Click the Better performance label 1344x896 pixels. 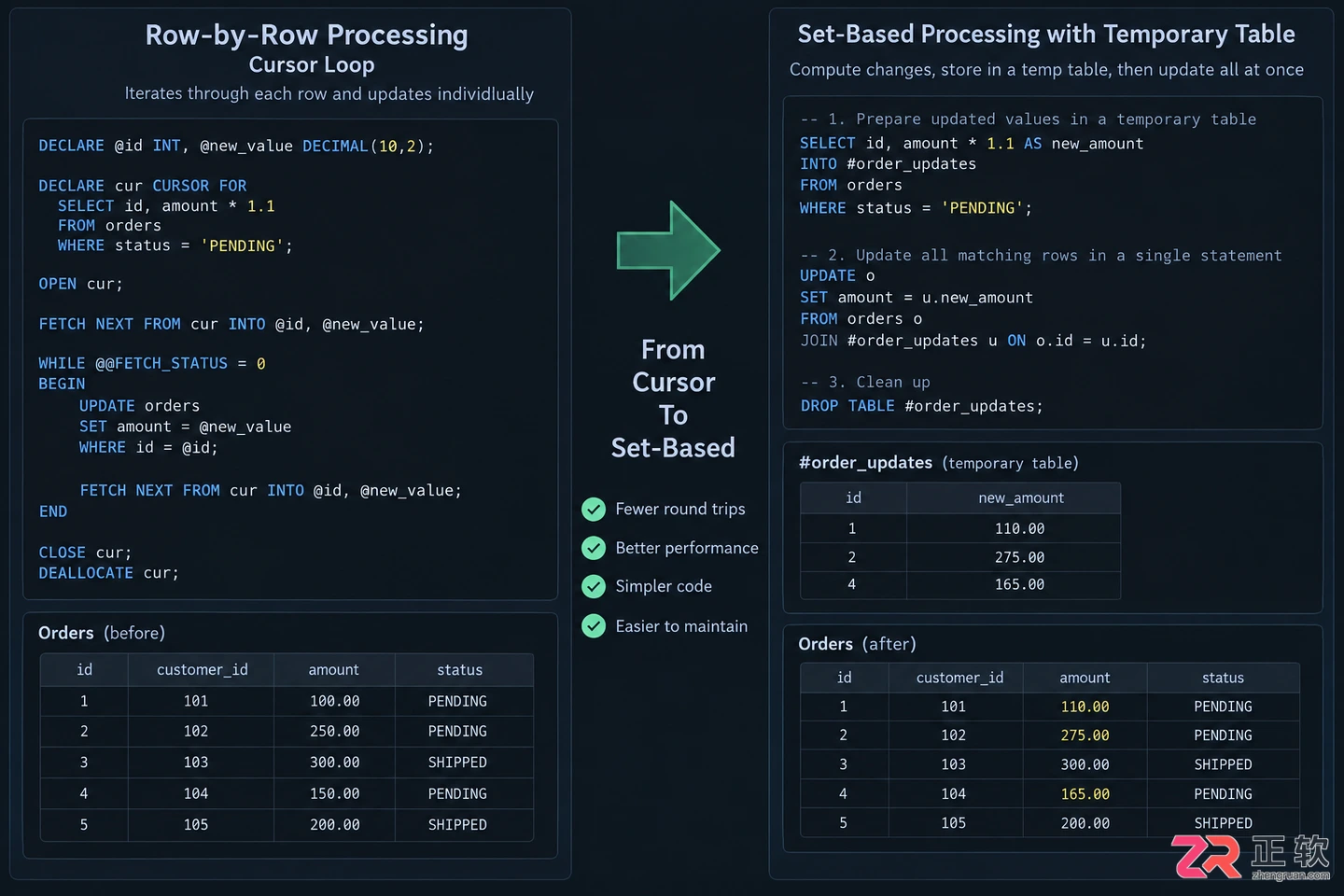point(687,548)
